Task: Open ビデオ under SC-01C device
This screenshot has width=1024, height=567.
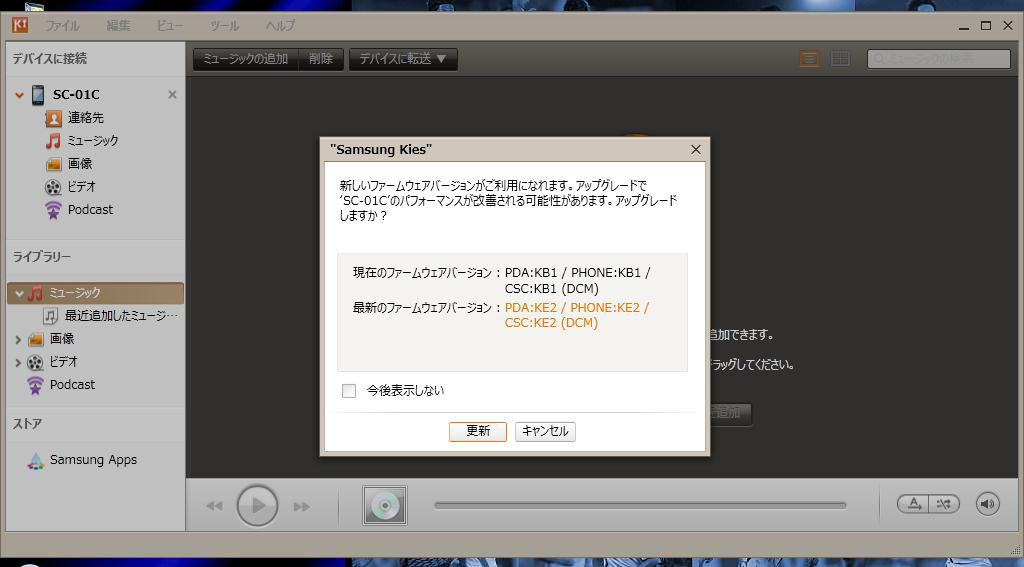Action: (x=82, y=186)
